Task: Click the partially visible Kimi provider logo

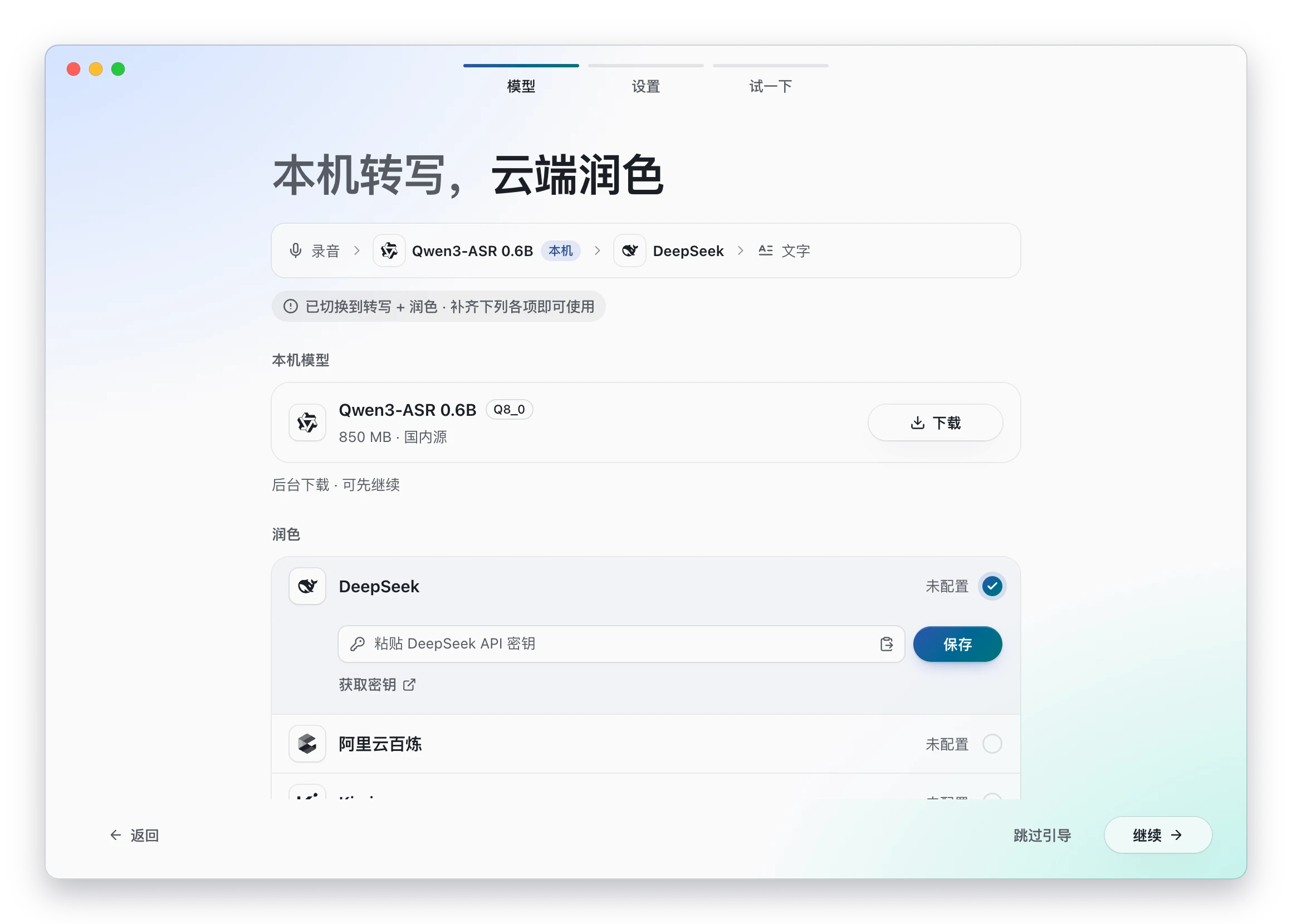Action: pos(307,792)
